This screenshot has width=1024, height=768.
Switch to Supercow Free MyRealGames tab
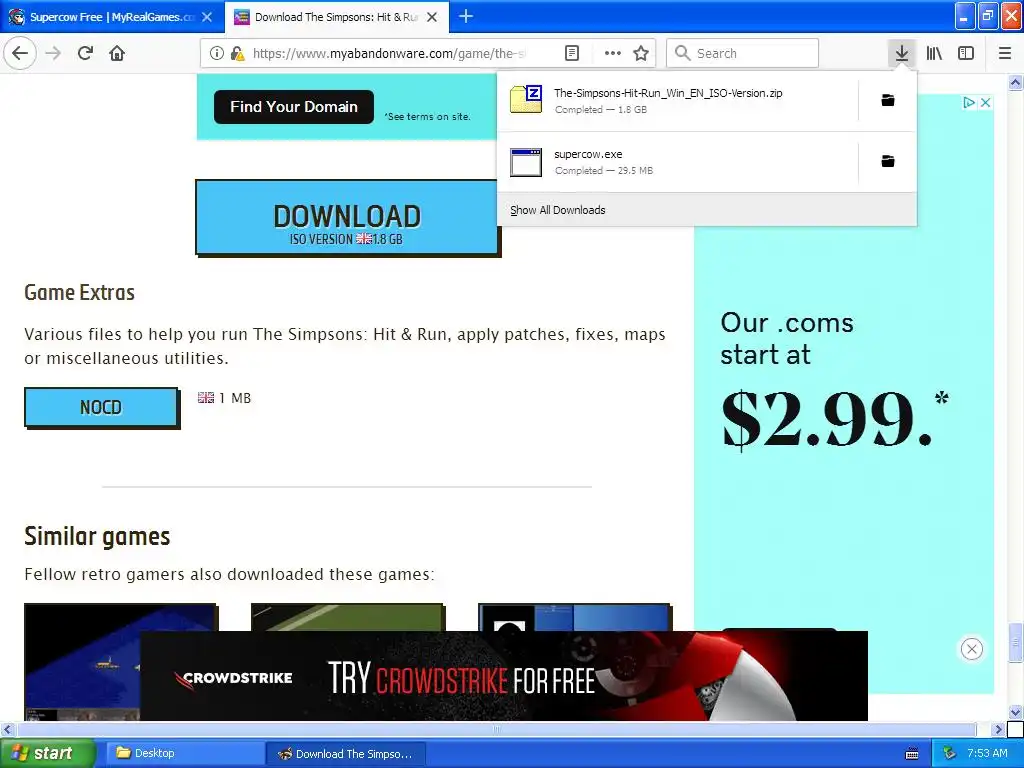click(111, 17)
